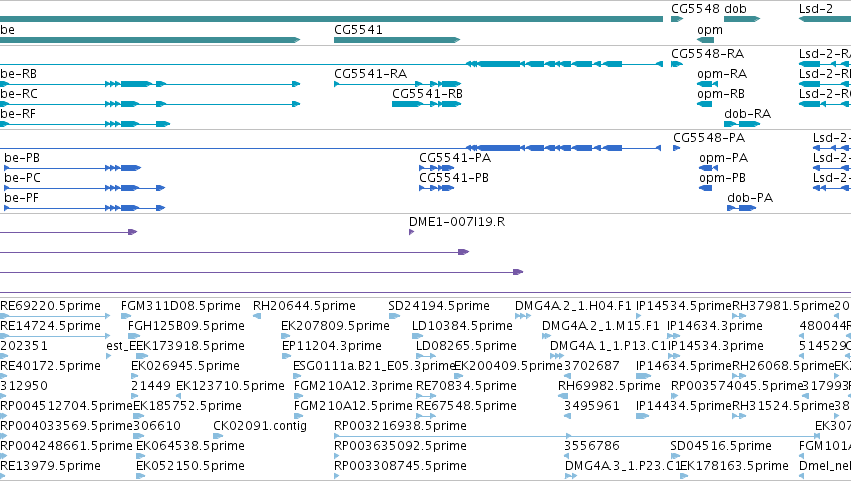The width and height of the screenshot is (851, 481).
Task: Click protein be-PC label
Action: click(22, 178)
